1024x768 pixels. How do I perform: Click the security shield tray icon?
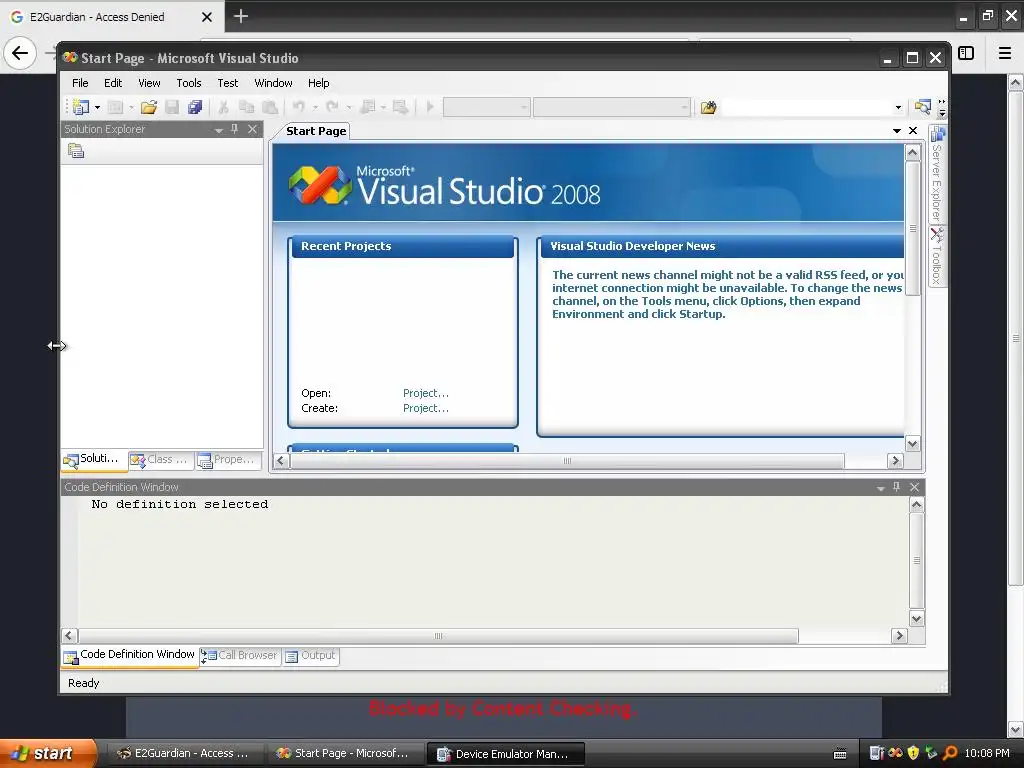[913, 753]
